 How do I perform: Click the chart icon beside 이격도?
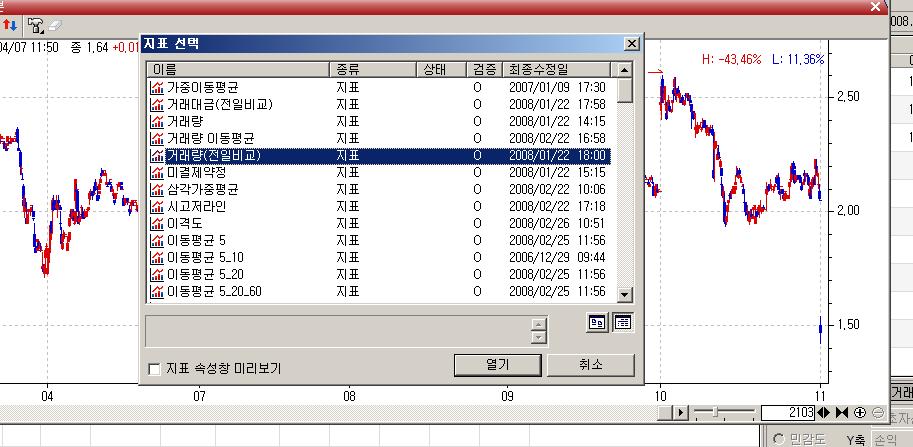point(156,223)
